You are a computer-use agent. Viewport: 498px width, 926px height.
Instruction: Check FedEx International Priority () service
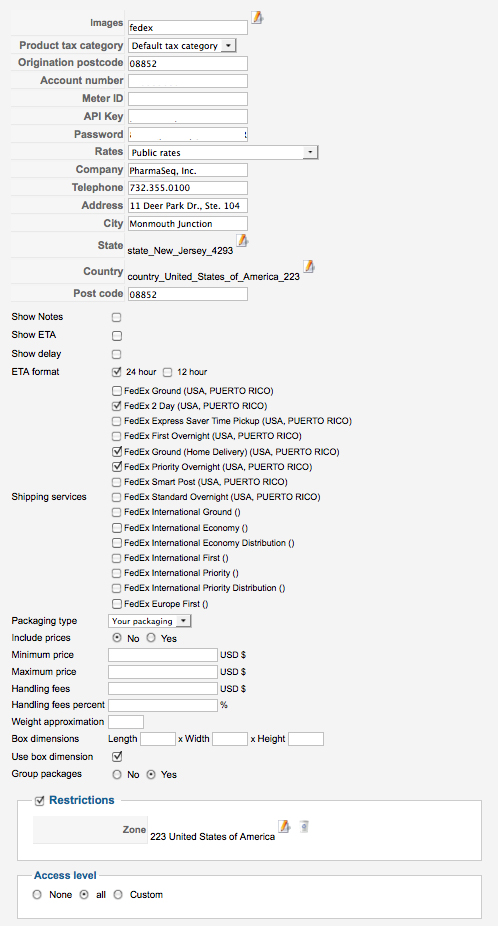(x=116, y=573)
